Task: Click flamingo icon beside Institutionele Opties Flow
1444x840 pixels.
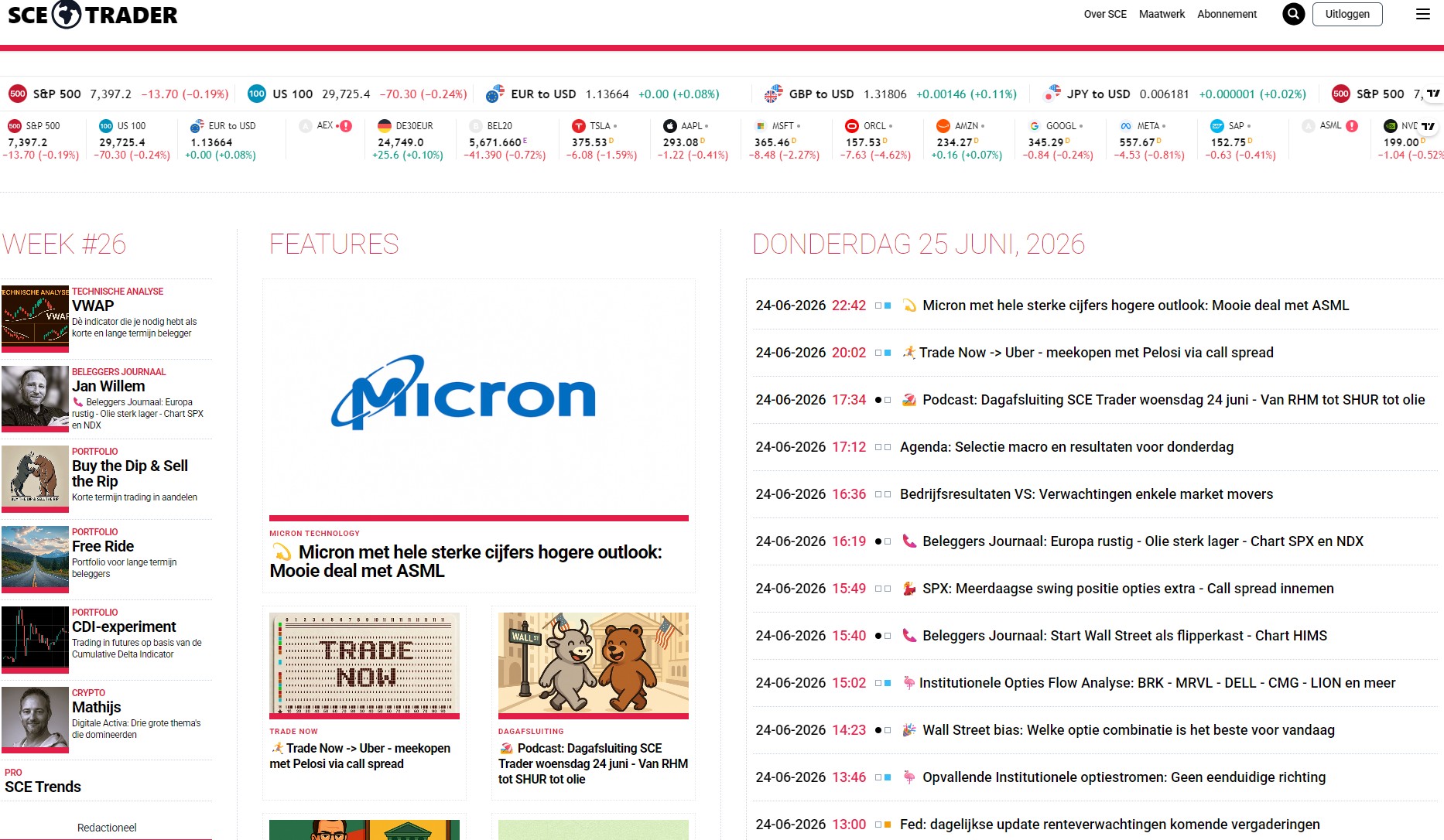Action: 909,683
